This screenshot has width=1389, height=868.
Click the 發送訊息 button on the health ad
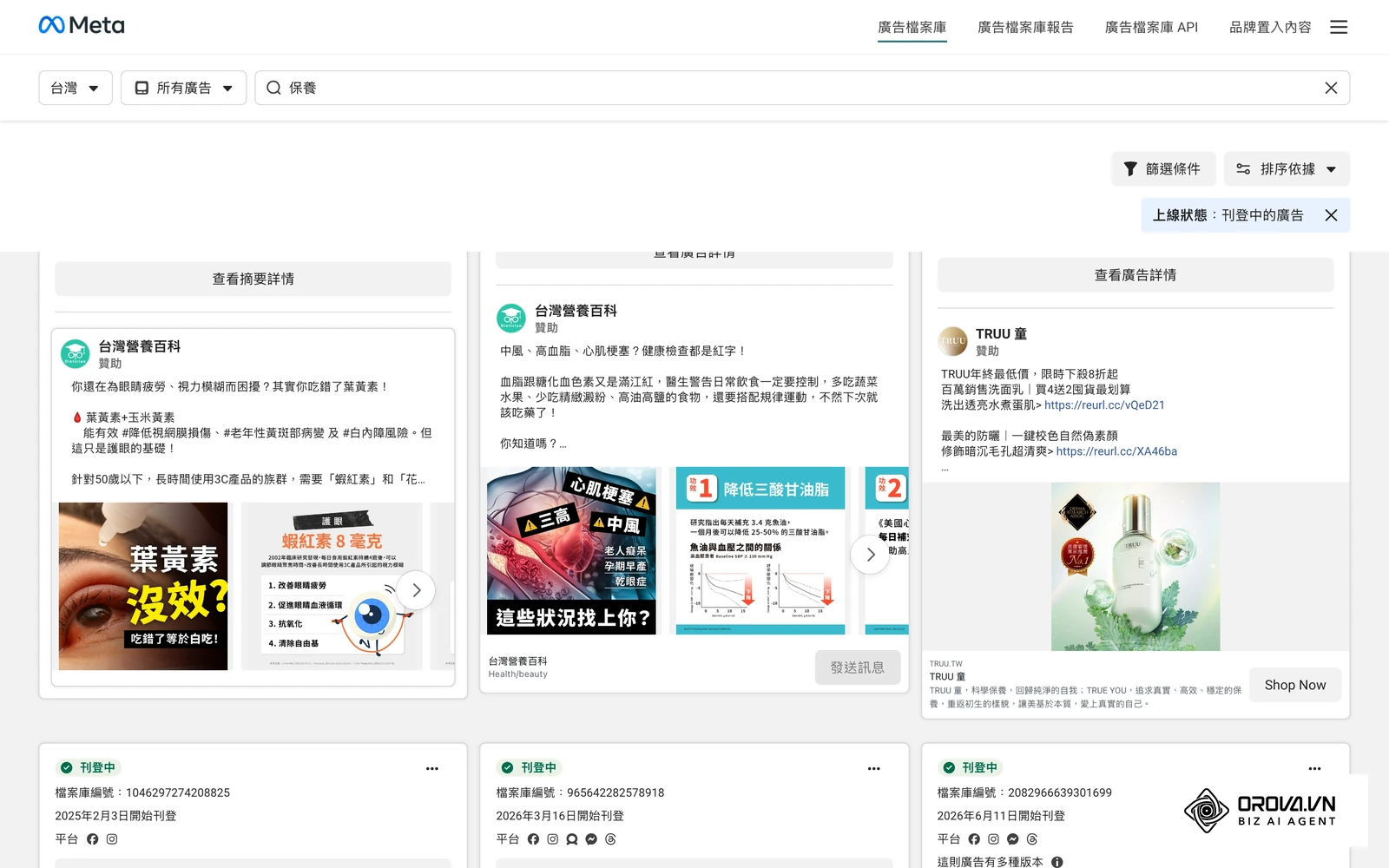(x=858, y=667)
